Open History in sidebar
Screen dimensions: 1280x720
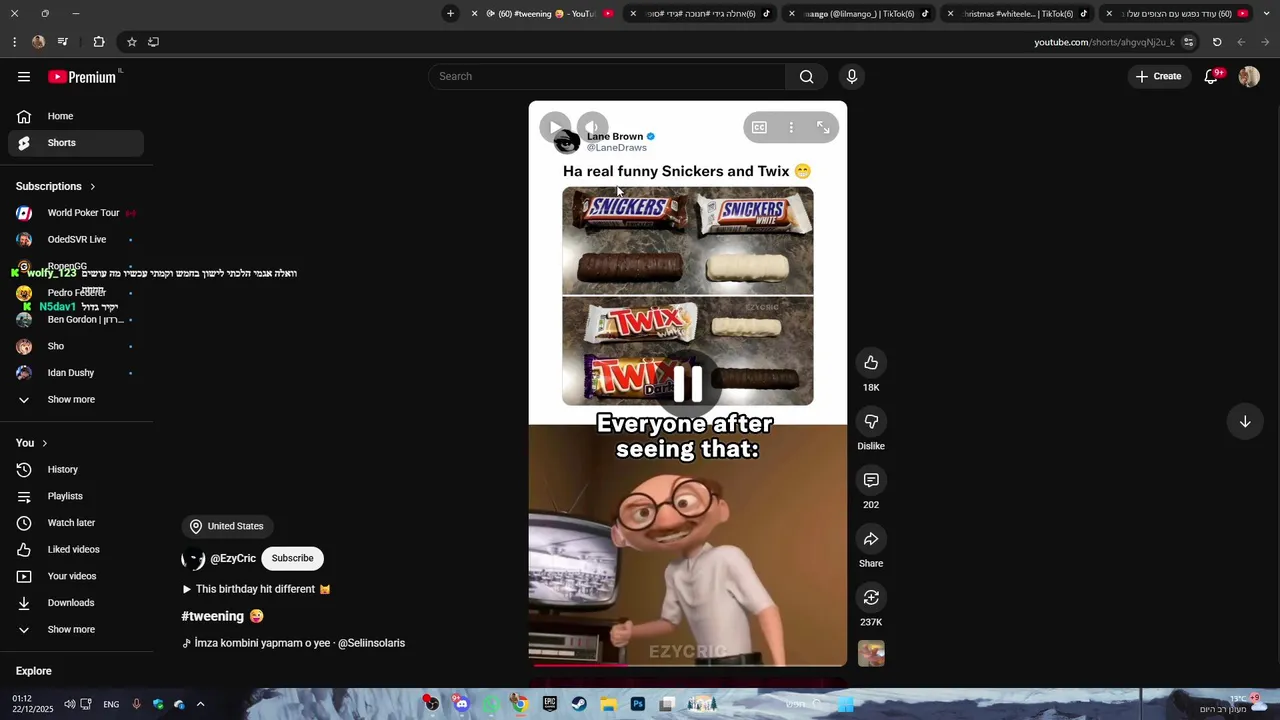click(76, 470)
